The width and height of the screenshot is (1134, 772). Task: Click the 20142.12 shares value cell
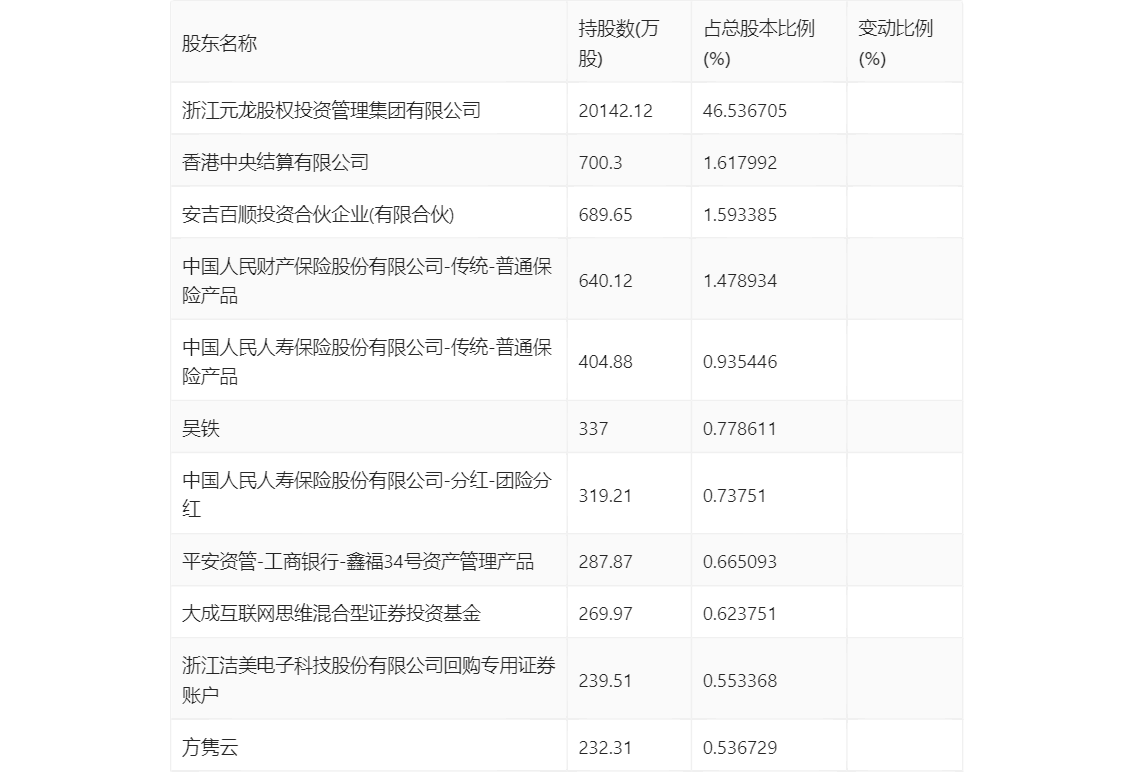pyautogui.click(x=615, y=110)
